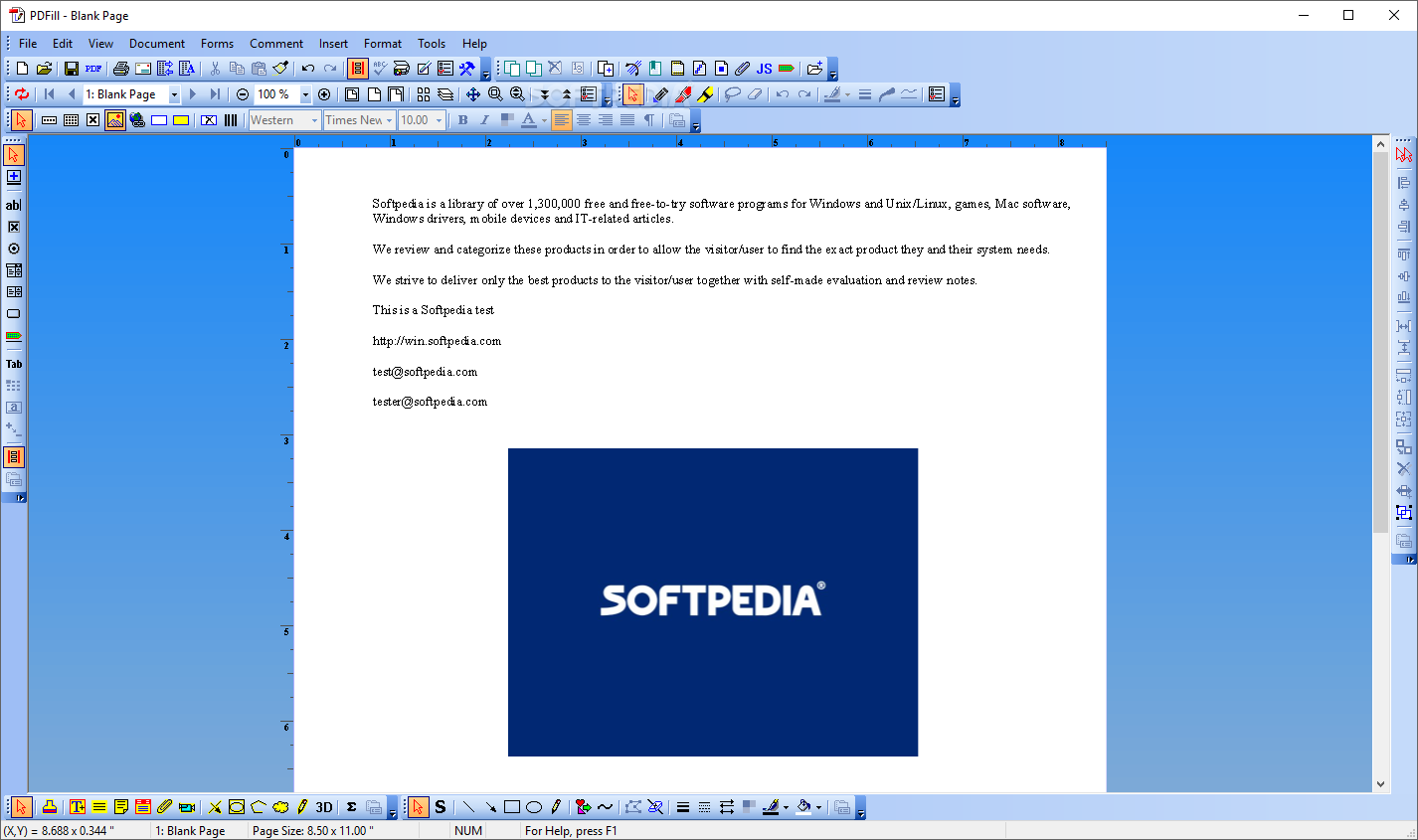Click the SOFTPEDIA image on the page
This screenshot has height=840, width=1418.
(713, 601)
